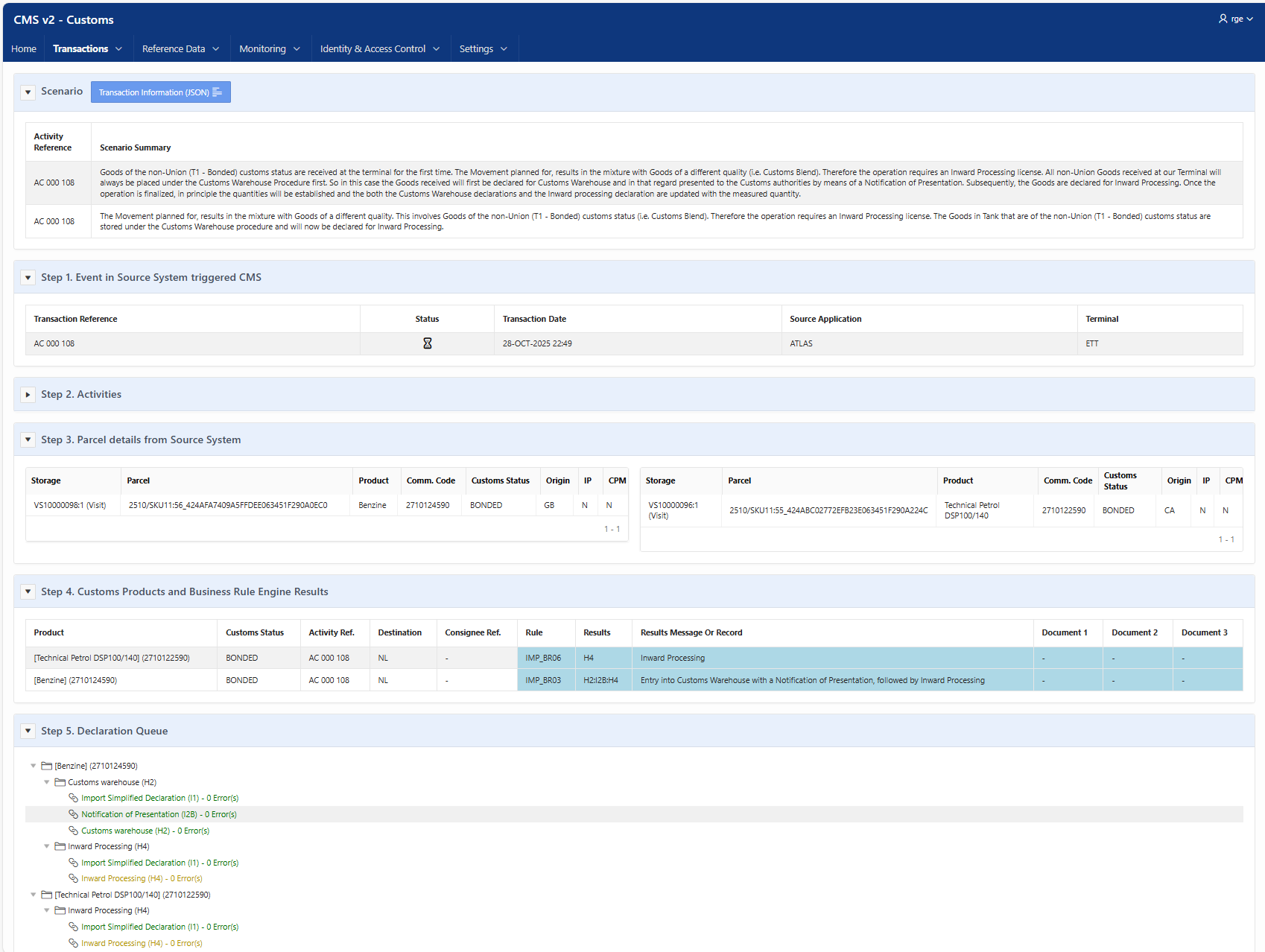
Task: Open the Monitoring dropdown menu
Action: 270,48
